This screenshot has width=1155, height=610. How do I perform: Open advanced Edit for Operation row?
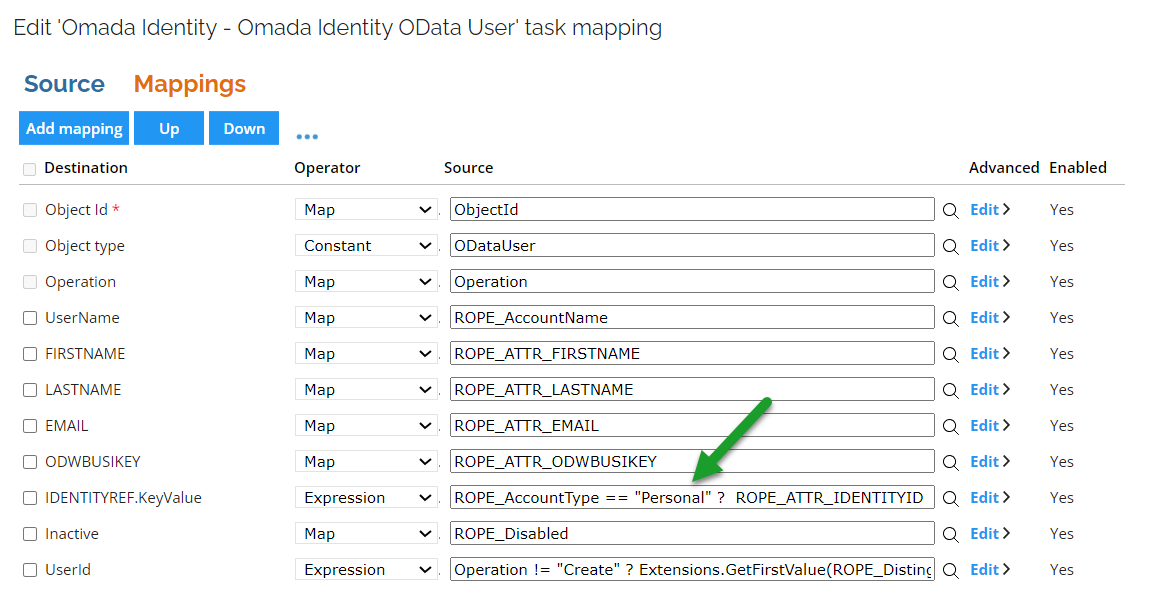pyautogui.click(x=989, y=281)
